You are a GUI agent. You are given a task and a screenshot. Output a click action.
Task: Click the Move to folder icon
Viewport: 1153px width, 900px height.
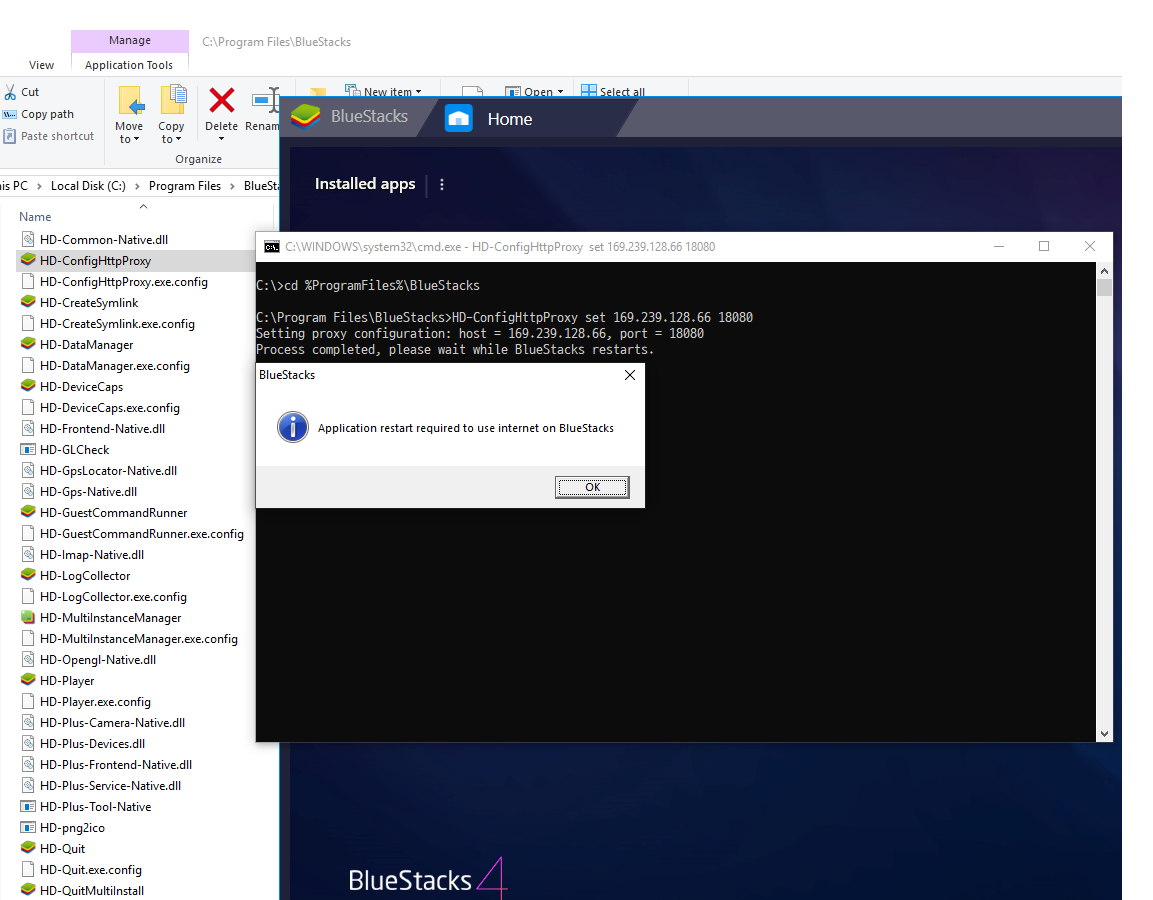point(129,101)
